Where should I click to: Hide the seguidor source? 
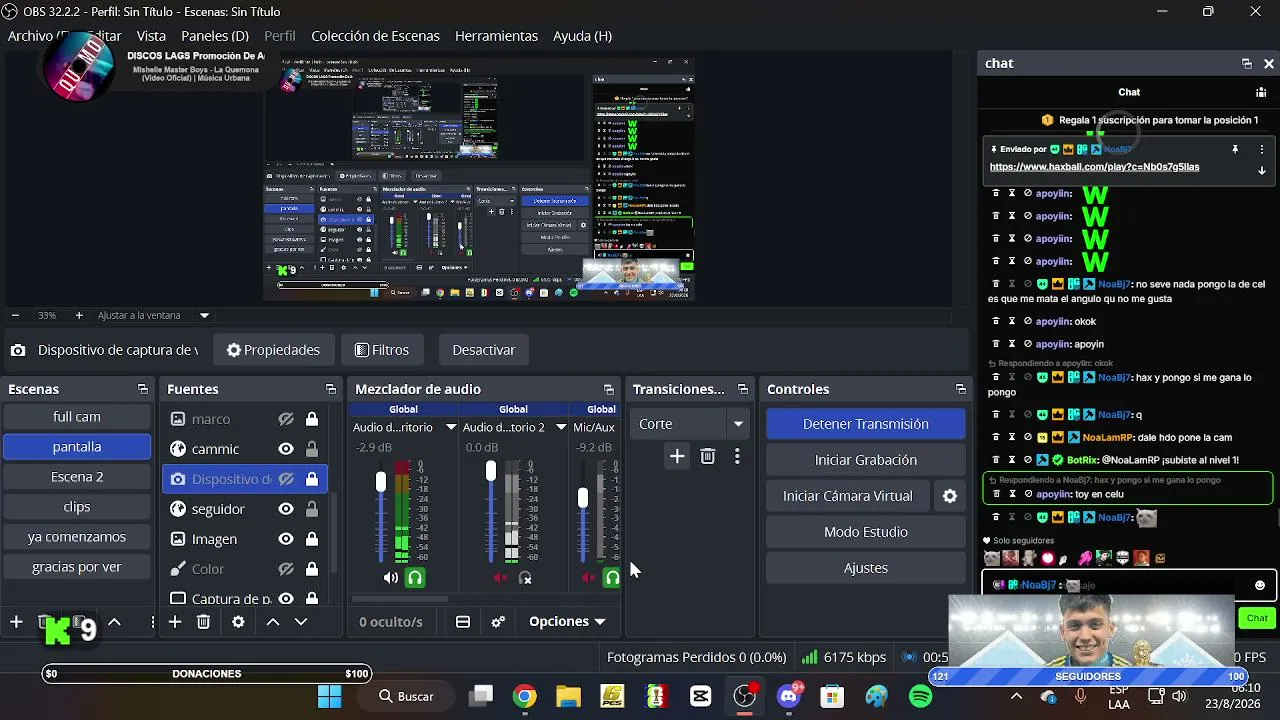(286, 509)
